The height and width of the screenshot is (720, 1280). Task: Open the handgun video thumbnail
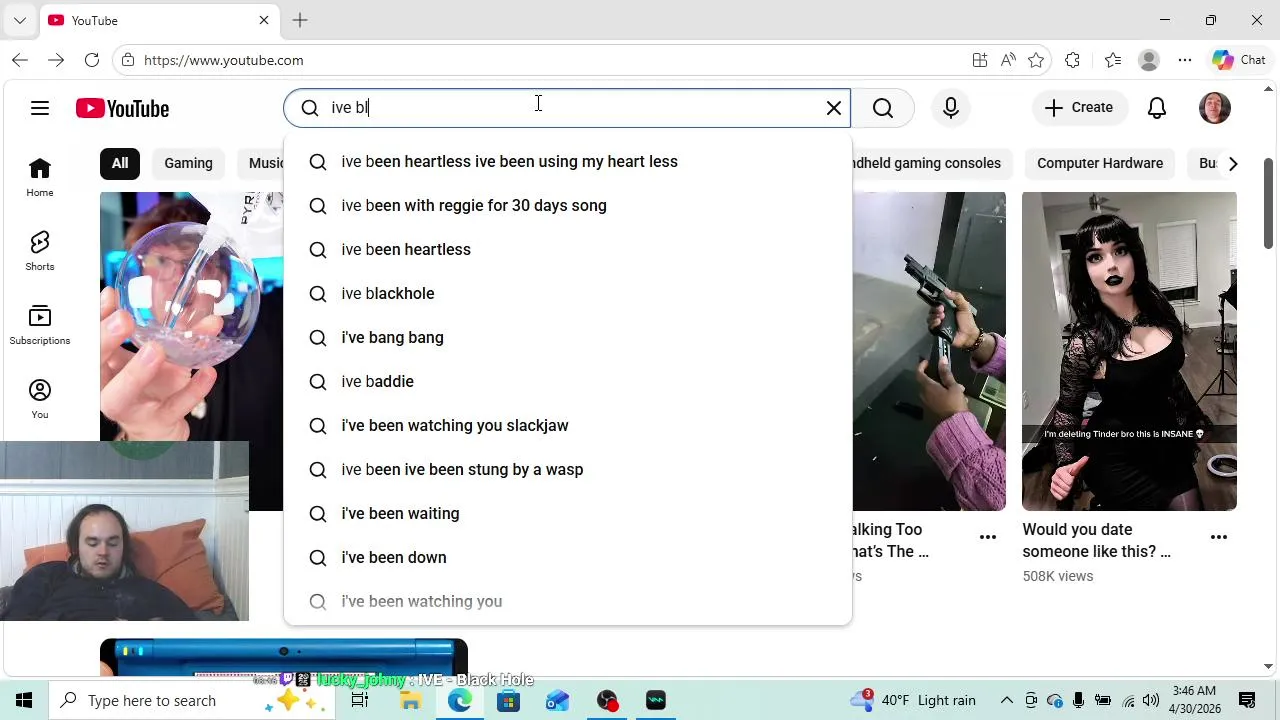(929, 351)
